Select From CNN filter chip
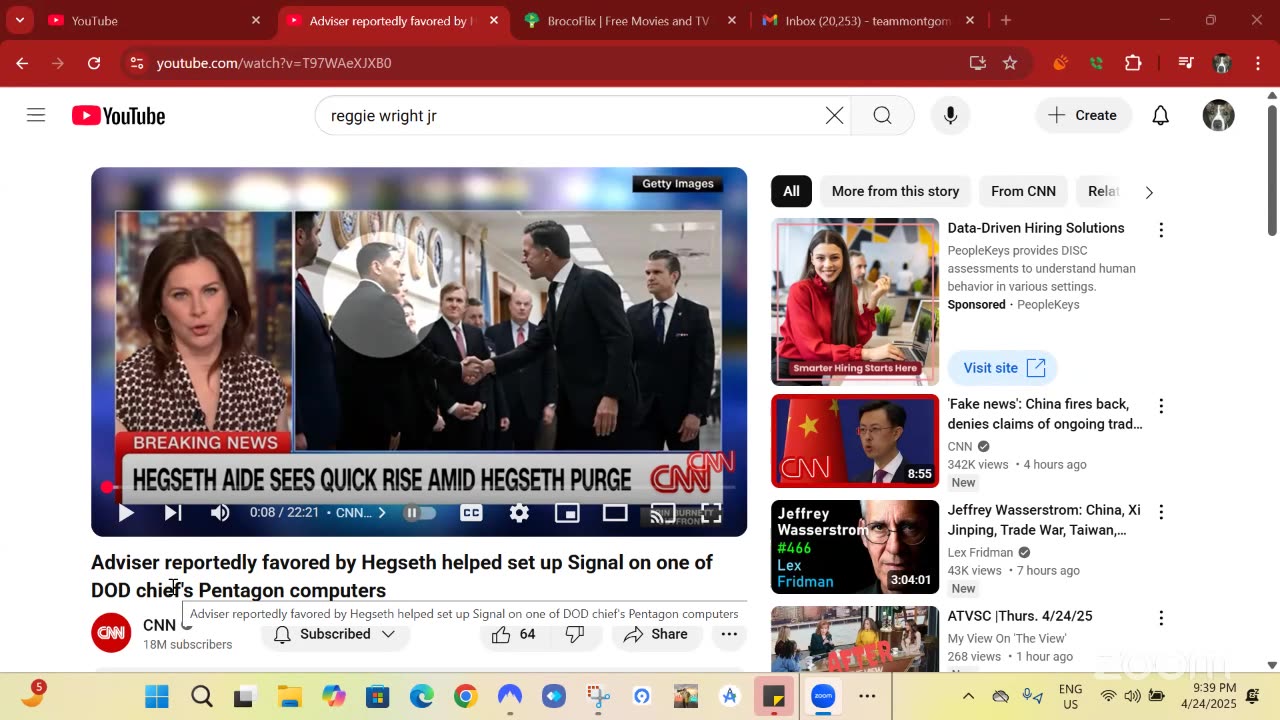Image resolution: width=1280 pixels, height=720 pixels. point(1023,191)
